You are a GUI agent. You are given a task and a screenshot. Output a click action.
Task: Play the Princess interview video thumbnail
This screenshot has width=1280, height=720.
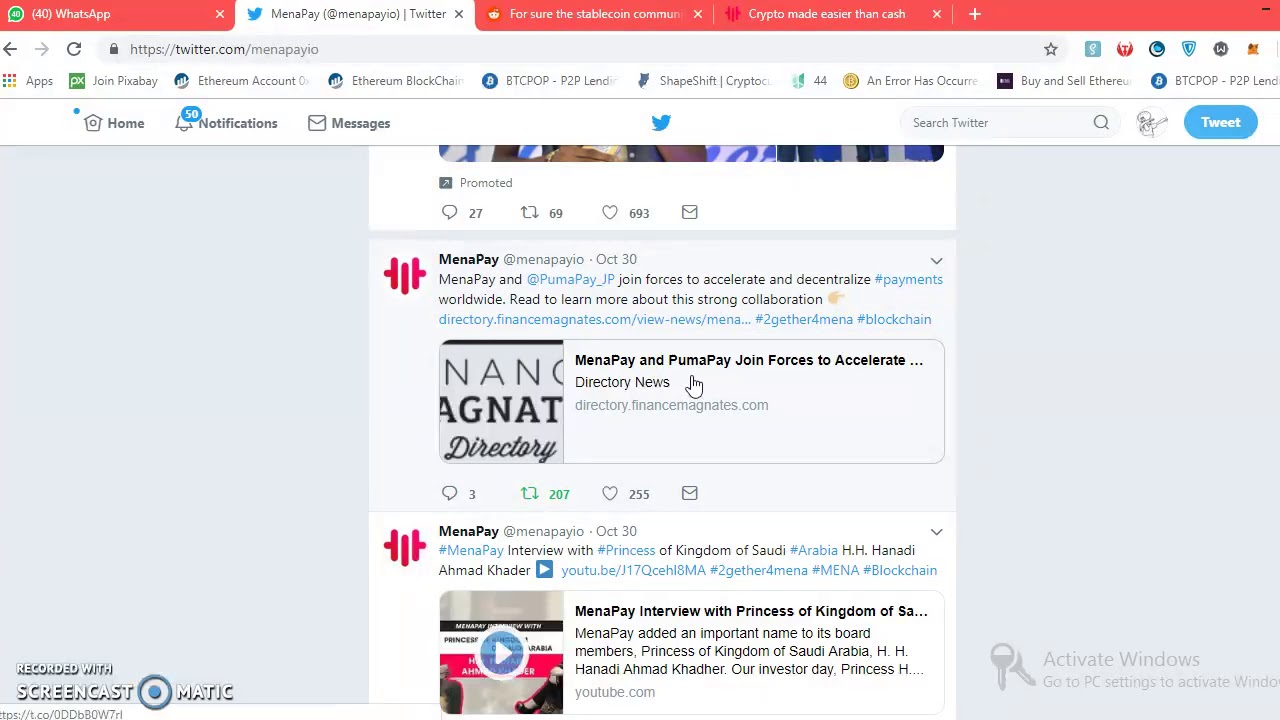[501, 652]
